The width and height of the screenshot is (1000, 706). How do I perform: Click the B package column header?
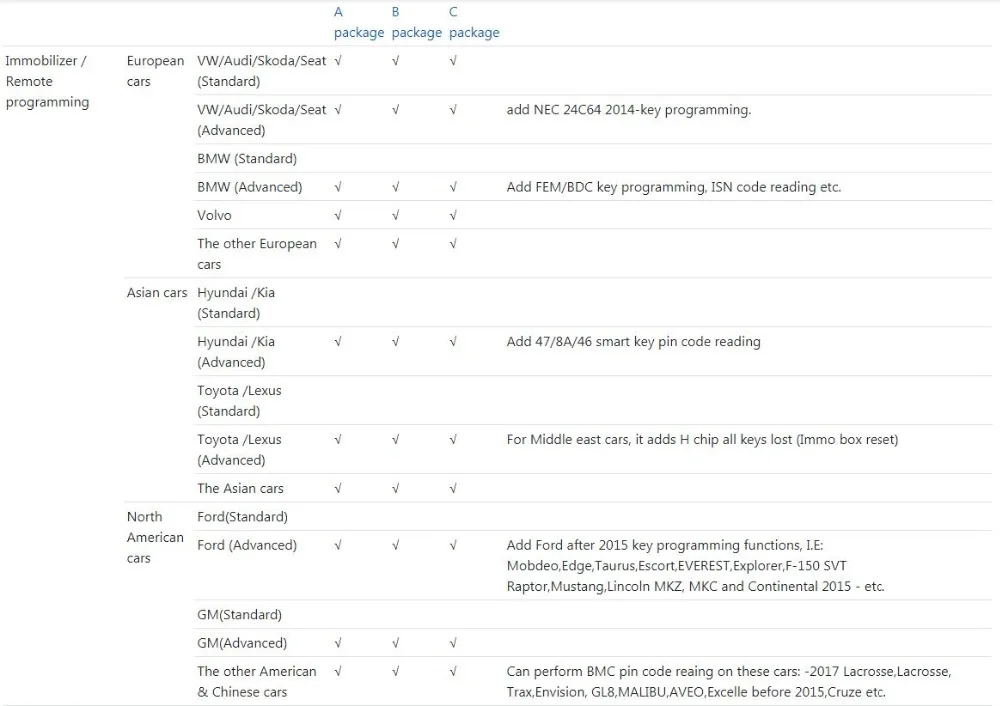416,22
